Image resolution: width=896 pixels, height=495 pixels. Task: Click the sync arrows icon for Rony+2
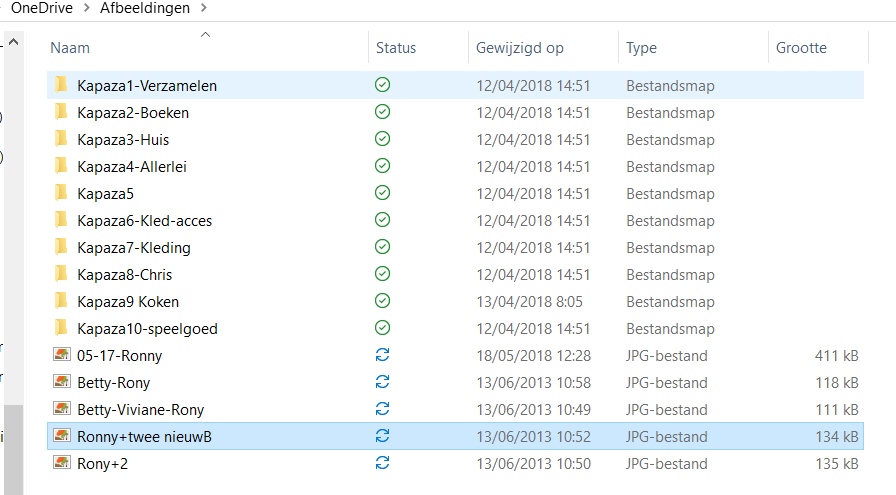point(382,462)
